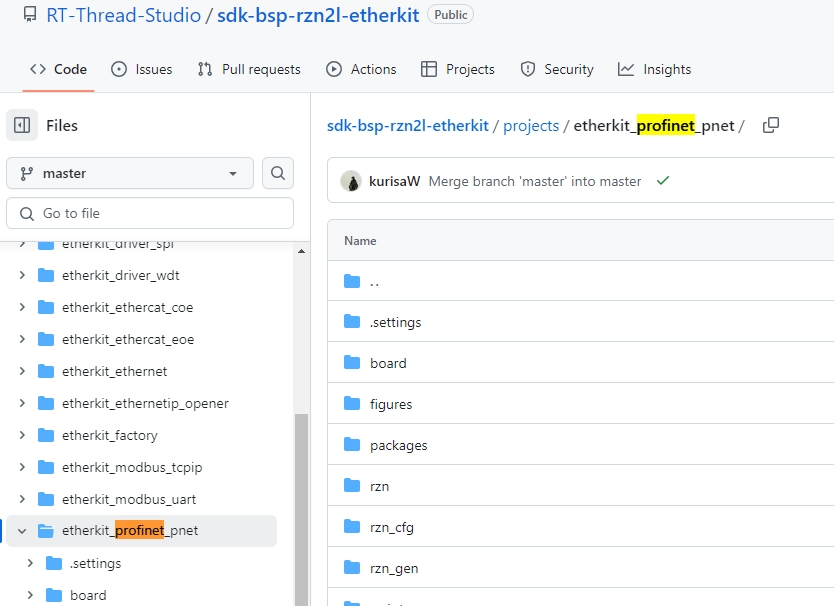Select etherkit_driver_wdt tree item
Image resolution: width=834 pixels, height=606 pixels.
click(x=120, y=276)
